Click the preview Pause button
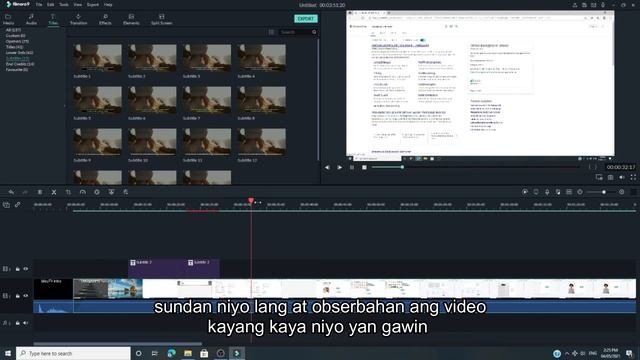Screen dimensions: 640x360 tap(352, 167)
